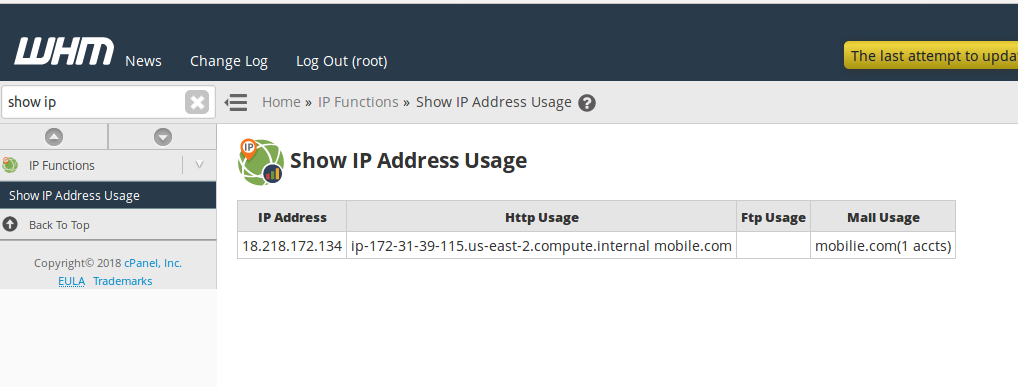This screenshot has height=387, width=1018.
Task: Log Out of root account
Action: (341, 61)
